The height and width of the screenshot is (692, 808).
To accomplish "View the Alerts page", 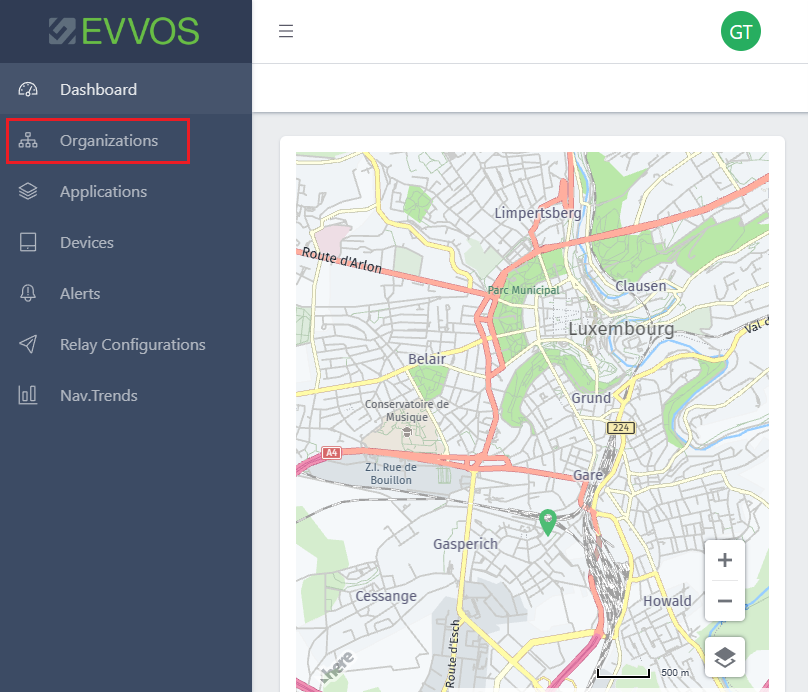I will point(126,293).
